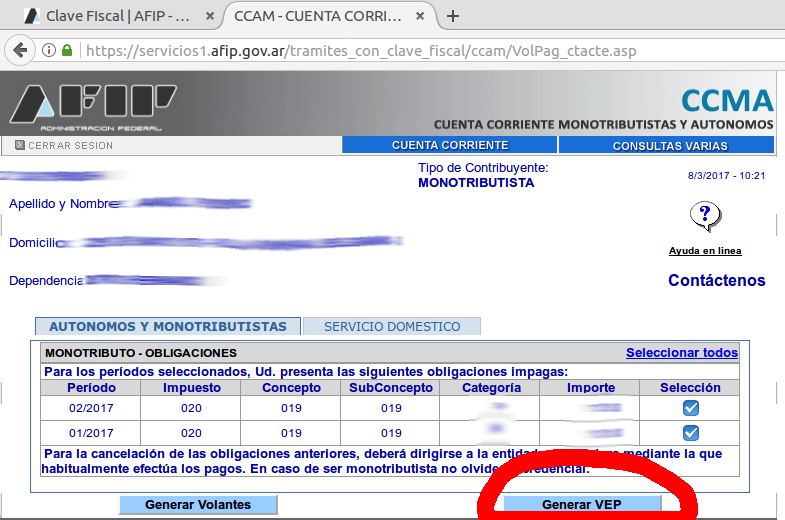The image size is (785, 520).
Task: Click the Categoría column header
Action: click(491, 388)
